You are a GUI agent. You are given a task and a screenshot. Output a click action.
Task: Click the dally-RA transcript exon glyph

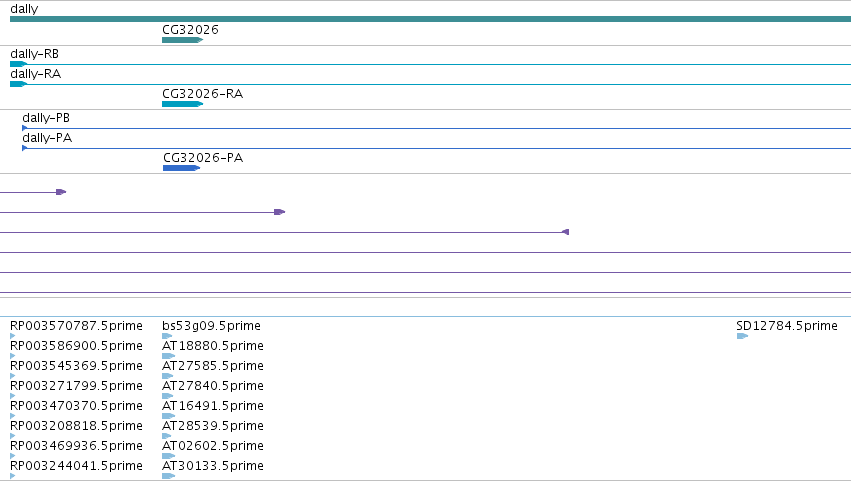(18, 84)
